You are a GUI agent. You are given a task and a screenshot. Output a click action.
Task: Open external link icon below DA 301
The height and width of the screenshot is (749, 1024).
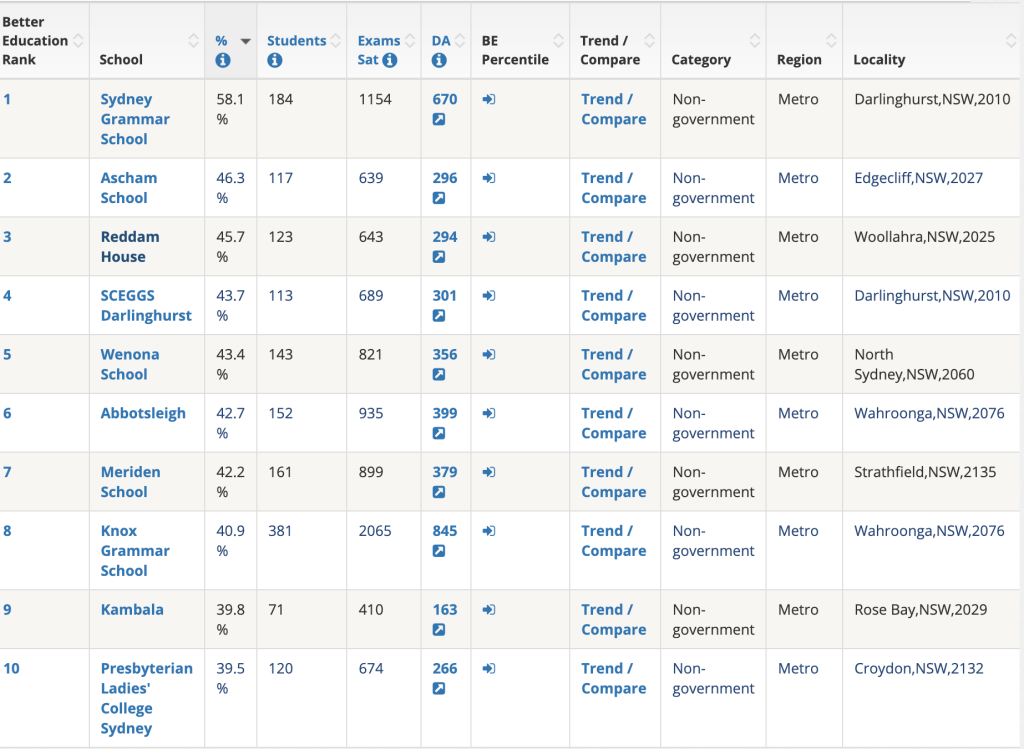click(x=439, y=315)
